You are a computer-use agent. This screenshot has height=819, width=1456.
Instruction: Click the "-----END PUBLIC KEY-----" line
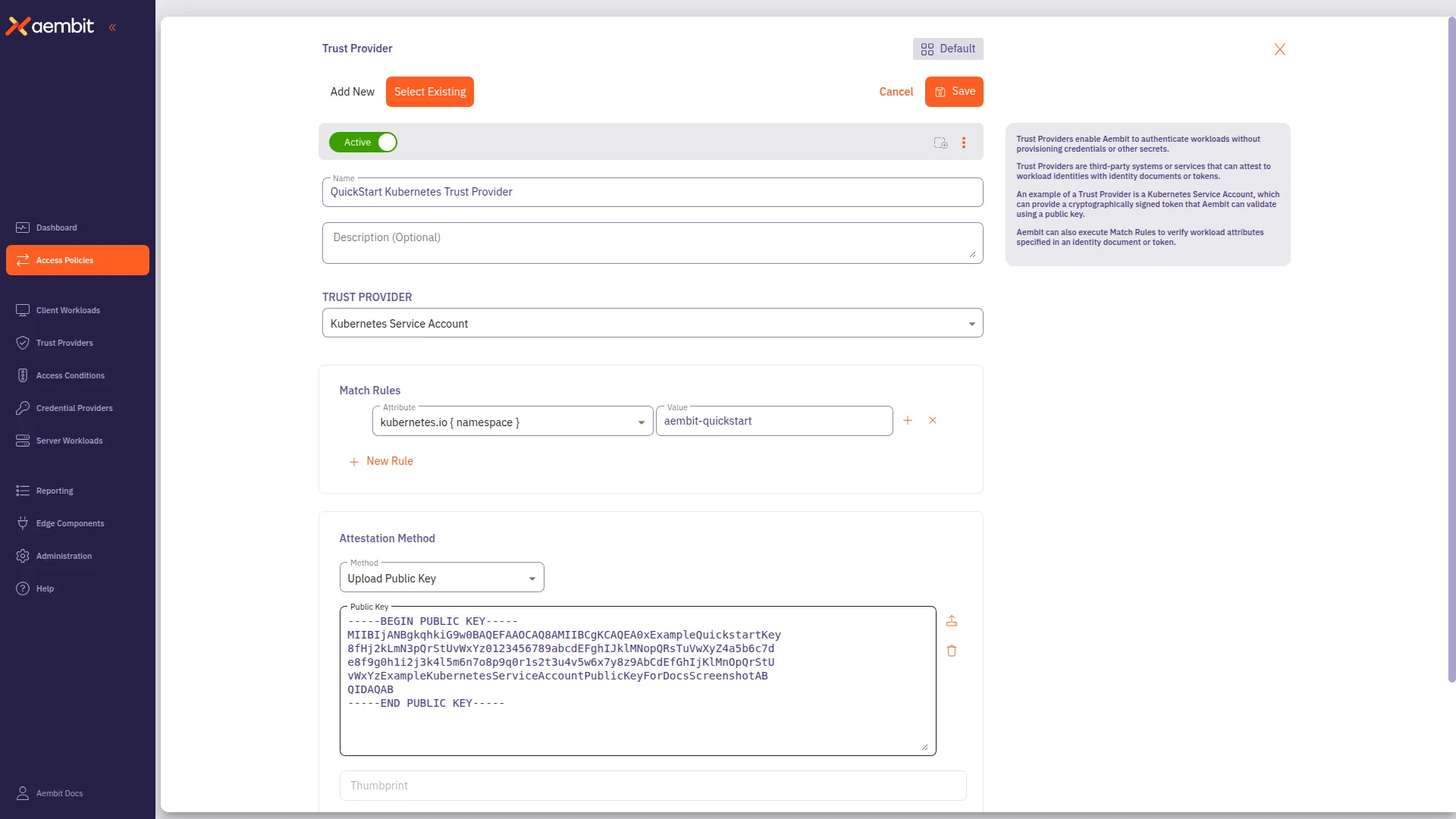(426, 703)
